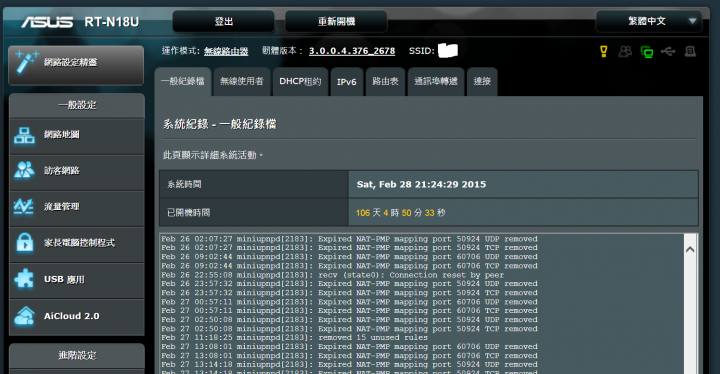
Task: Click log line Feb 26 02:07:27 UDP removed
Action: (349, 239)
